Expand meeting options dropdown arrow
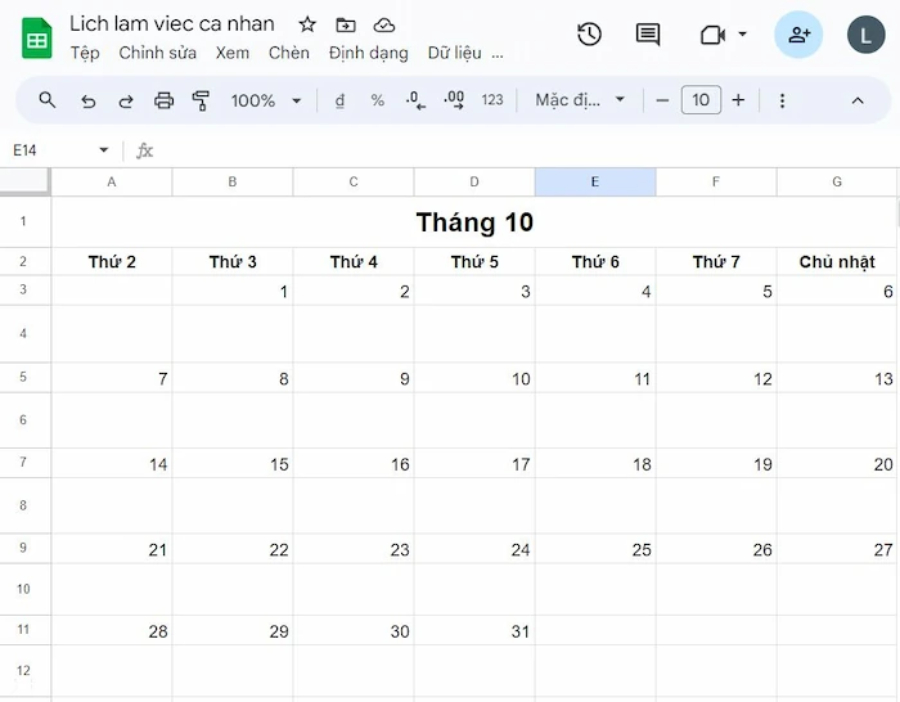Screen dimensions: 900x702 click(742, 34)
